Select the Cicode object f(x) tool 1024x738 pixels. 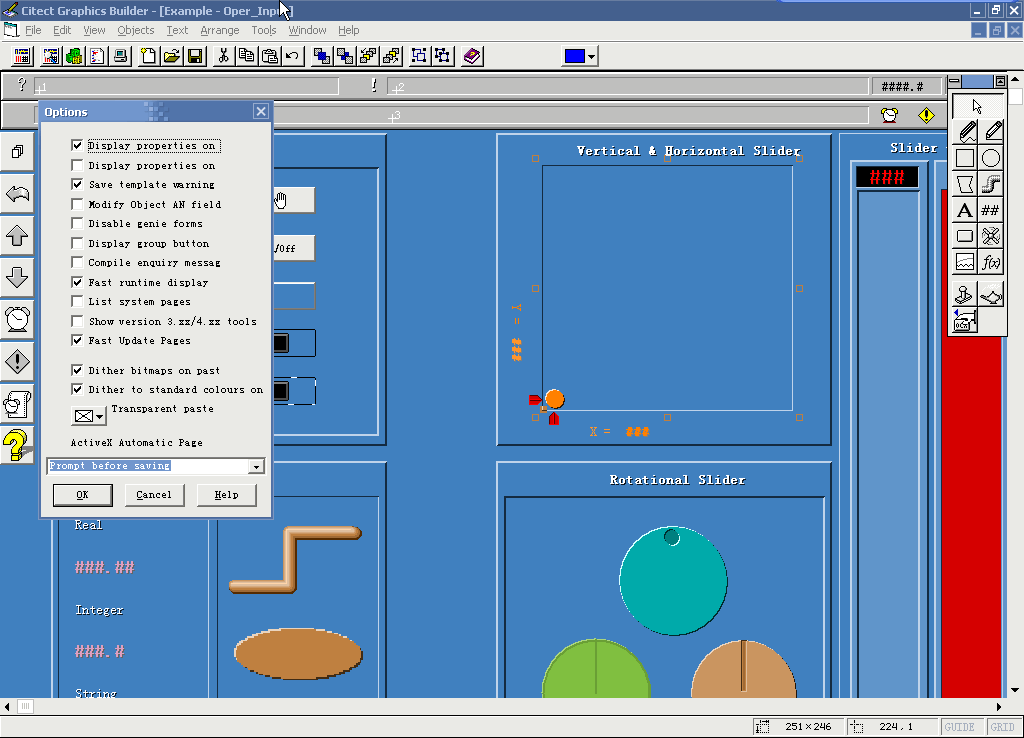click(991, 263)
